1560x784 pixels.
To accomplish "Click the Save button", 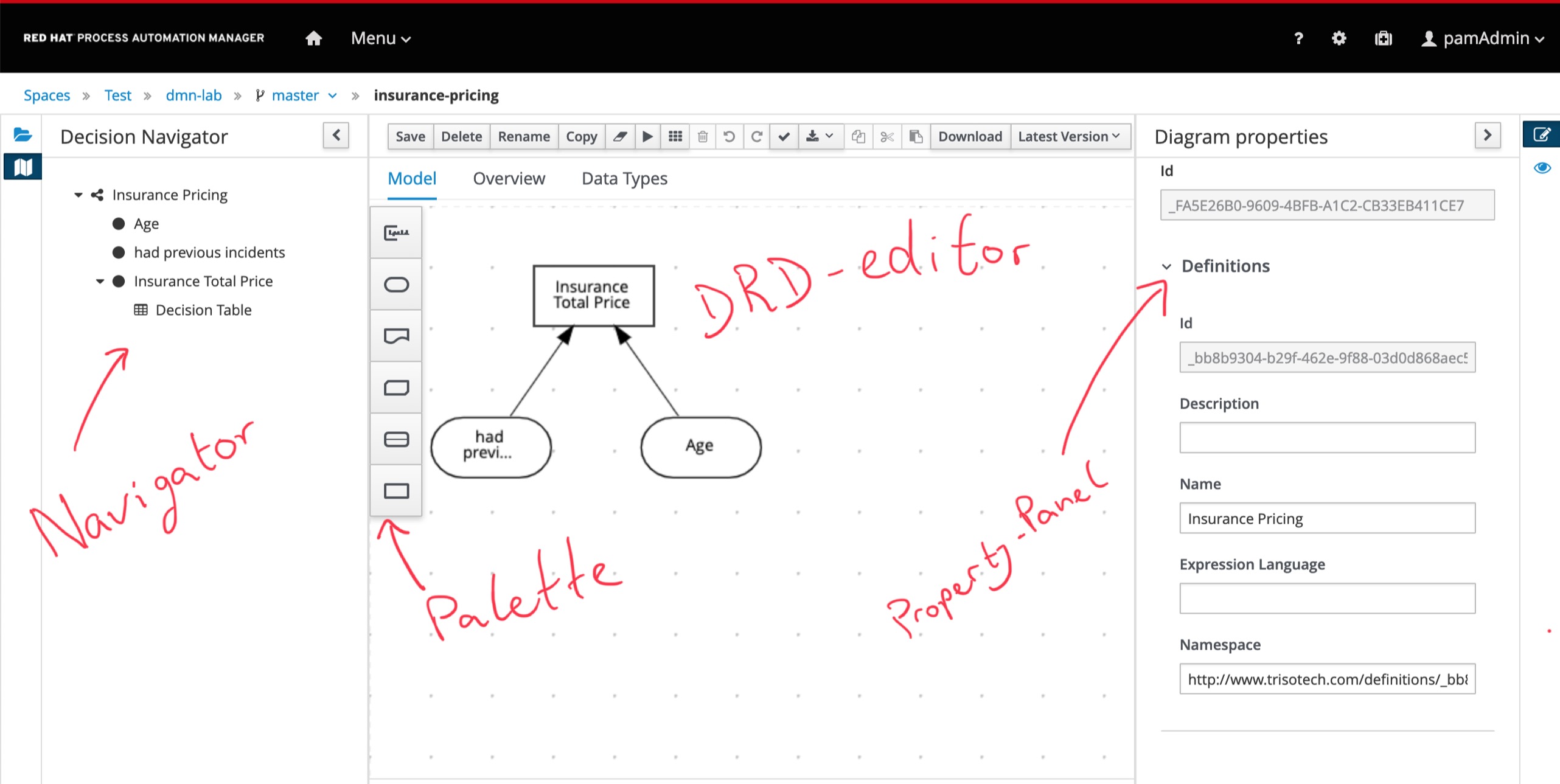I will (410, 136).
